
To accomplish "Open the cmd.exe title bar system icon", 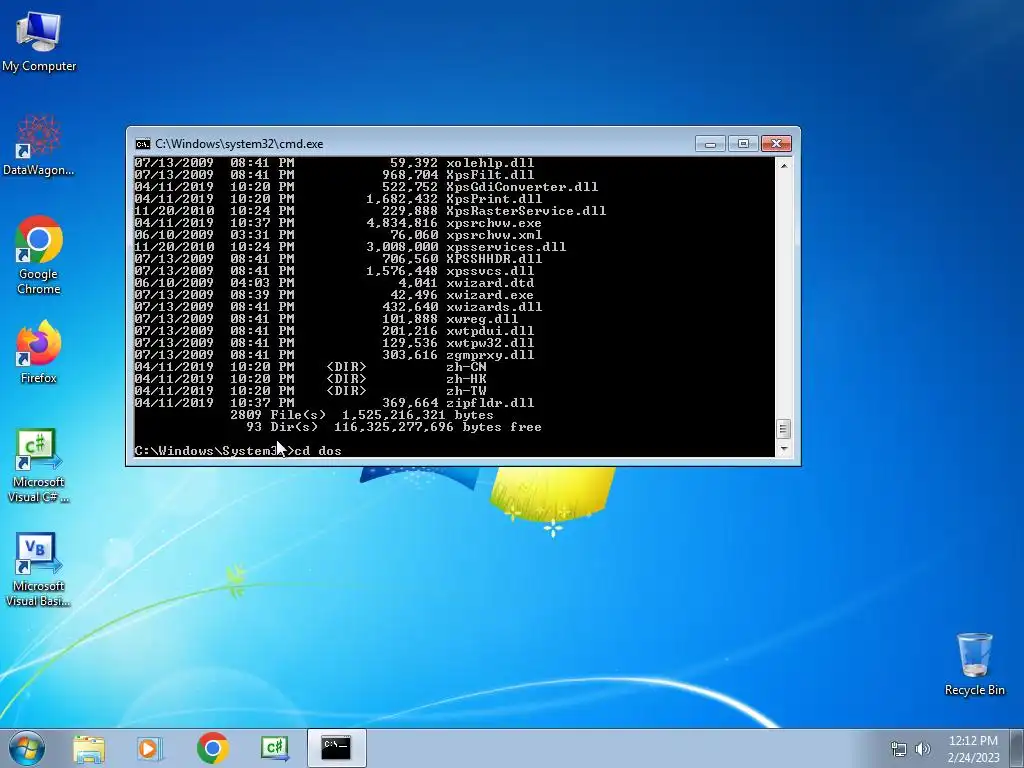I will (x=142, y=144).
